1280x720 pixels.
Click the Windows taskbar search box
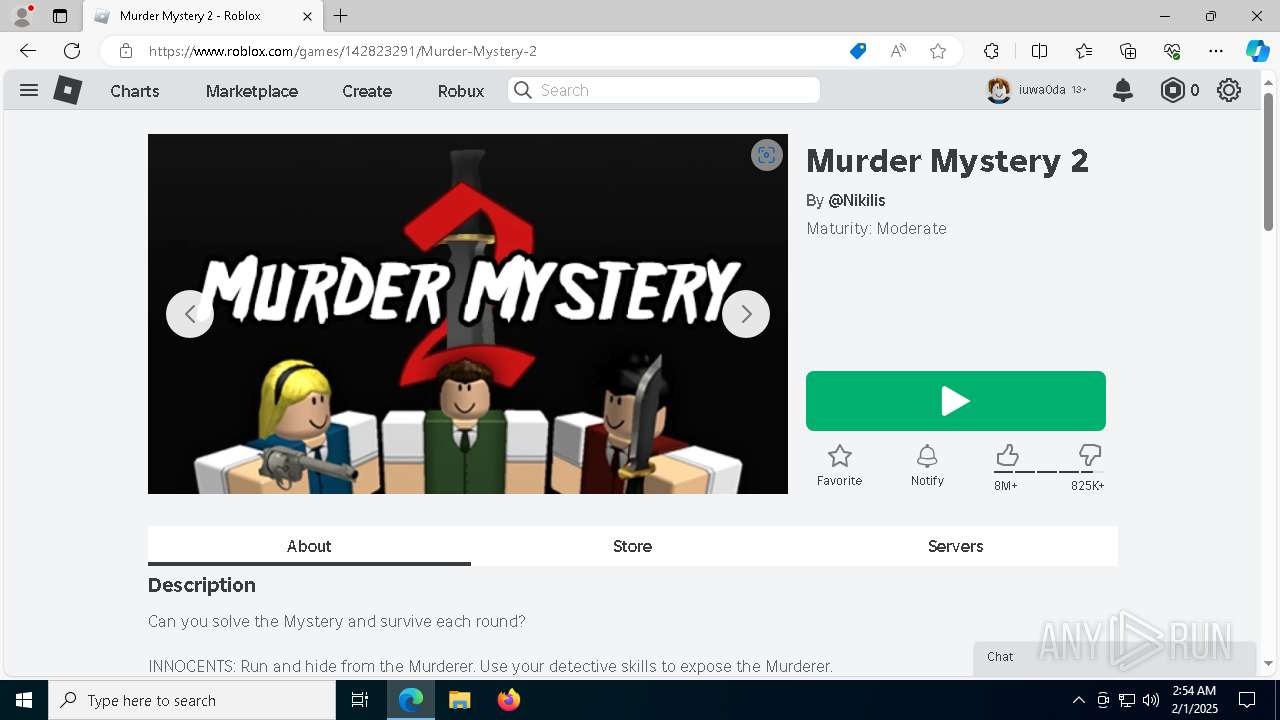coord(192,700)
